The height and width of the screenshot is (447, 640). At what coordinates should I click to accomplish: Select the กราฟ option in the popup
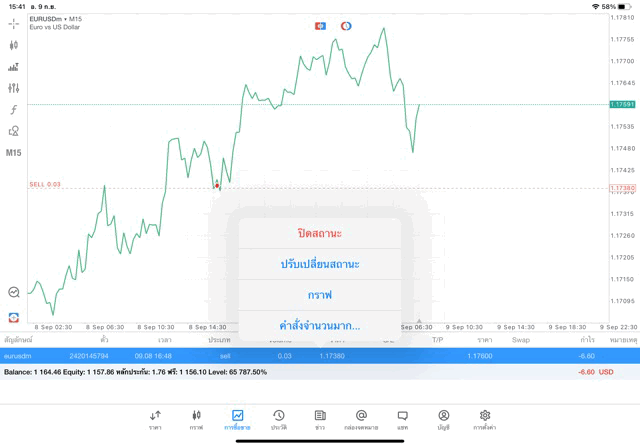[x=320, y=295]
